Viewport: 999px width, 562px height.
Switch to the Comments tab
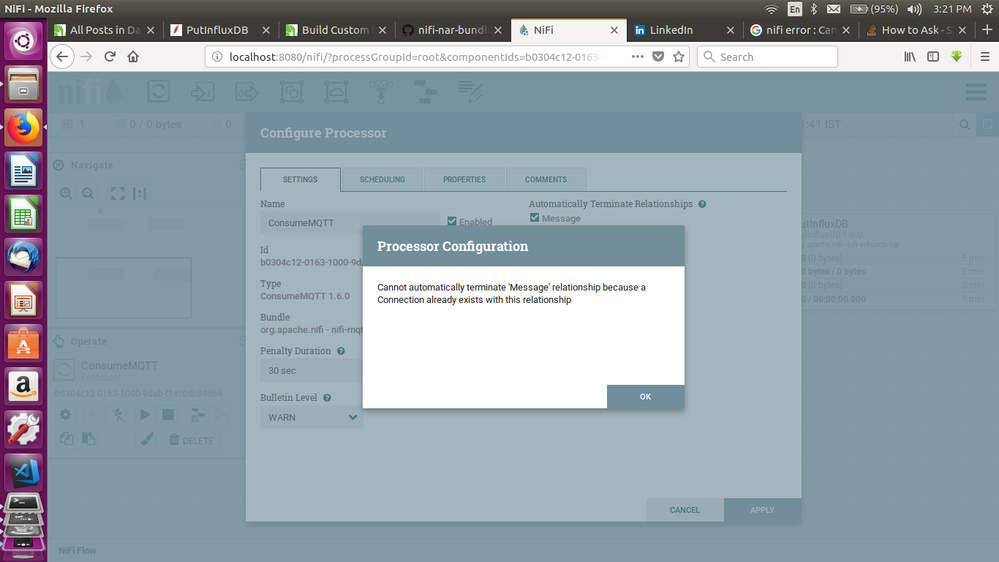pyautogui.click(x=546, y=180)
